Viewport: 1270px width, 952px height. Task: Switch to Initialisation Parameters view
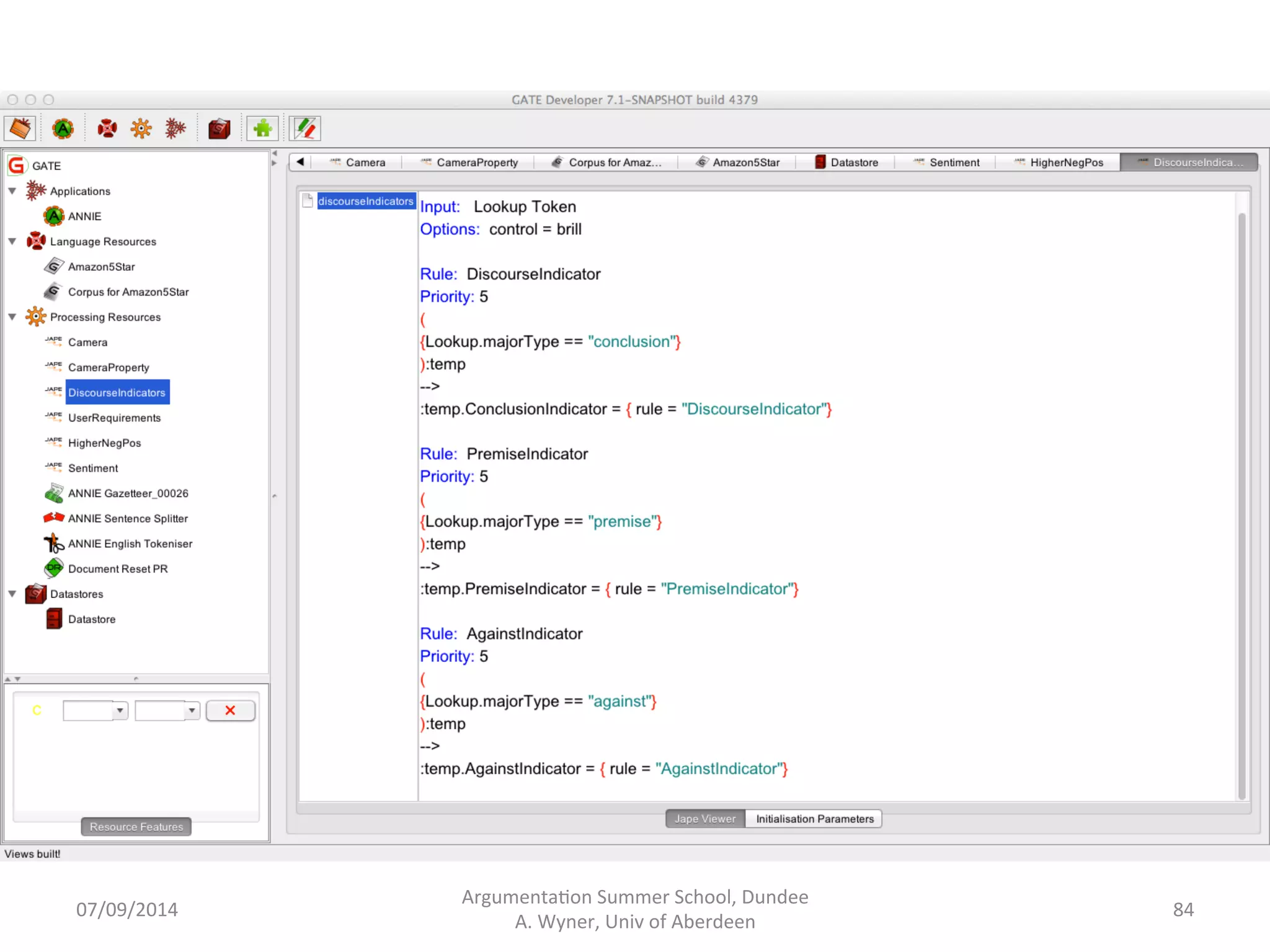click(x=814, y=819)
